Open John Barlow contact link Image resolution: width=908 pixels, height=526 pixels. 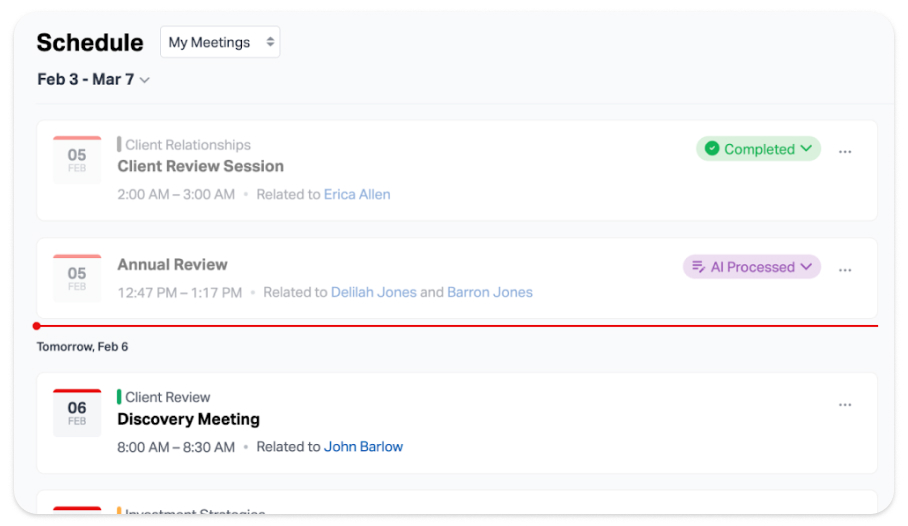click(363, 447)
